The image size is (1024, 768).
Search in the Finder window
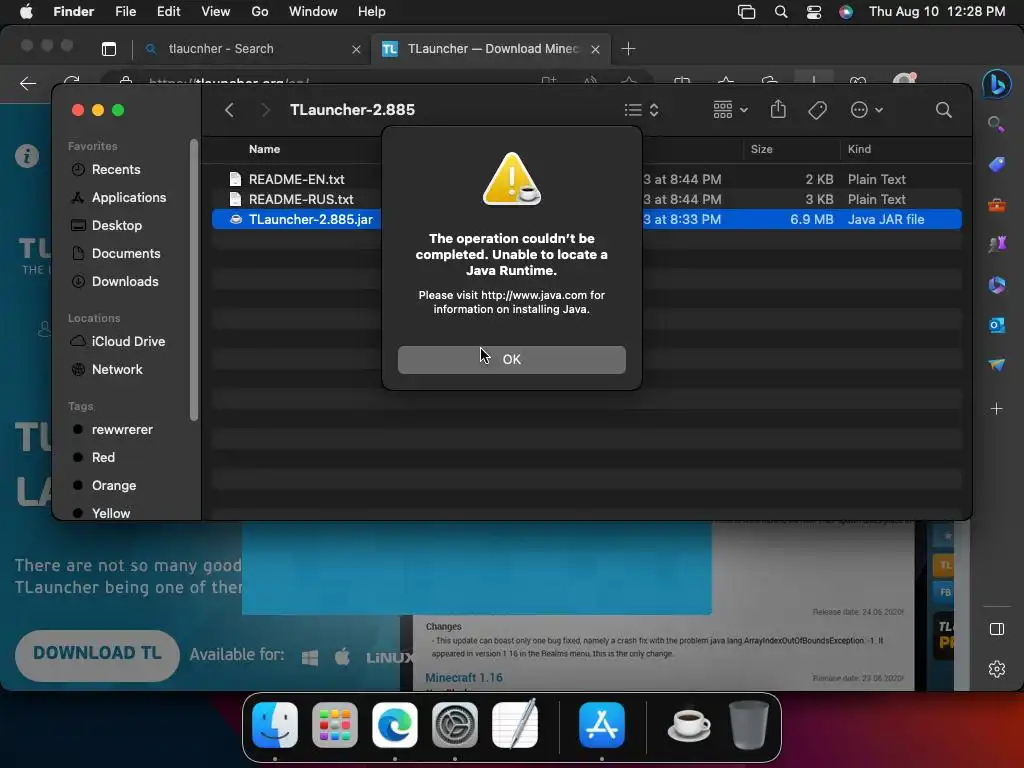pos(944,110)
